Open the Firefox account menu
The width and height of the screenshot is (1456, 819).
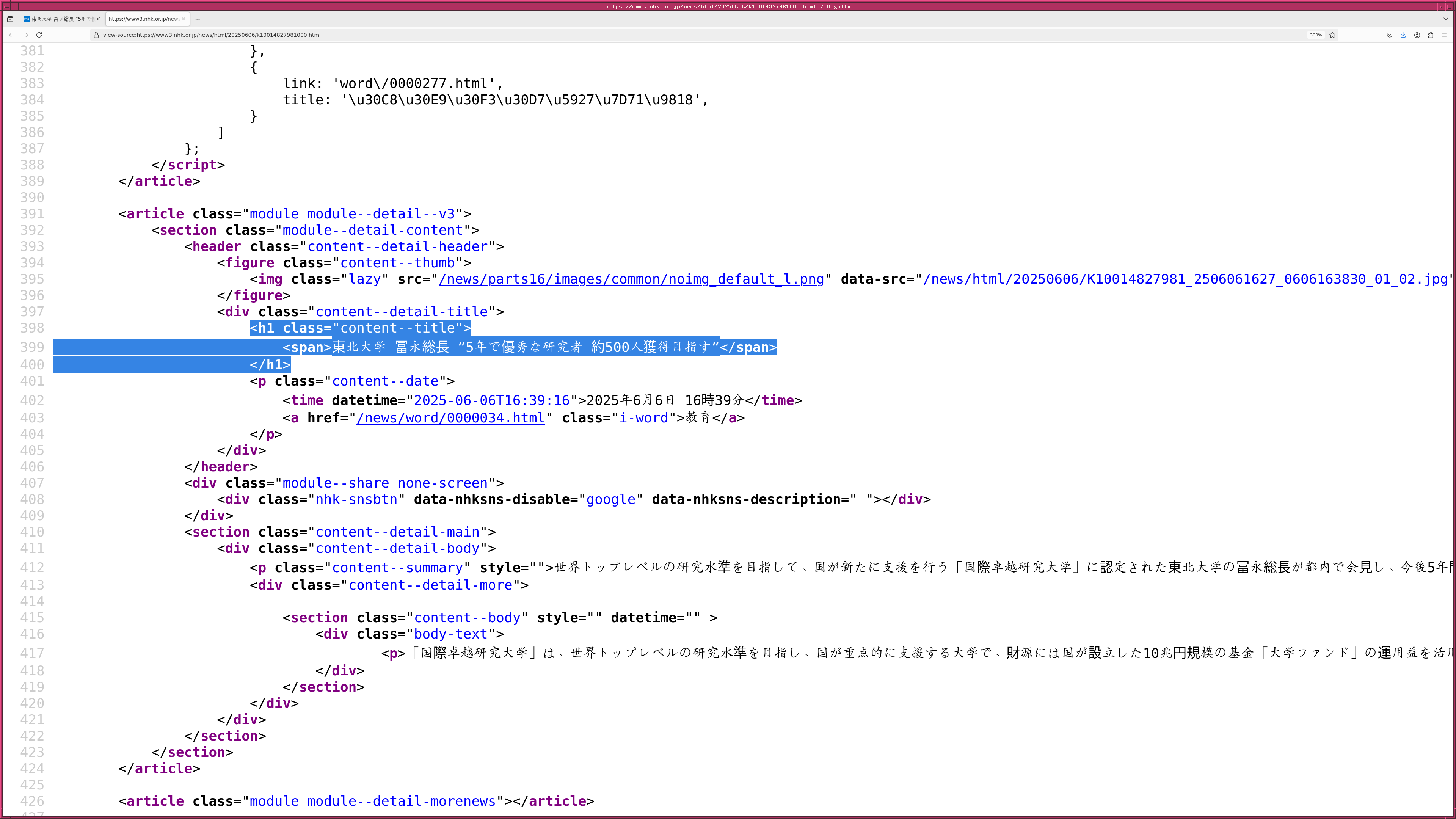tap(1417, 35)
